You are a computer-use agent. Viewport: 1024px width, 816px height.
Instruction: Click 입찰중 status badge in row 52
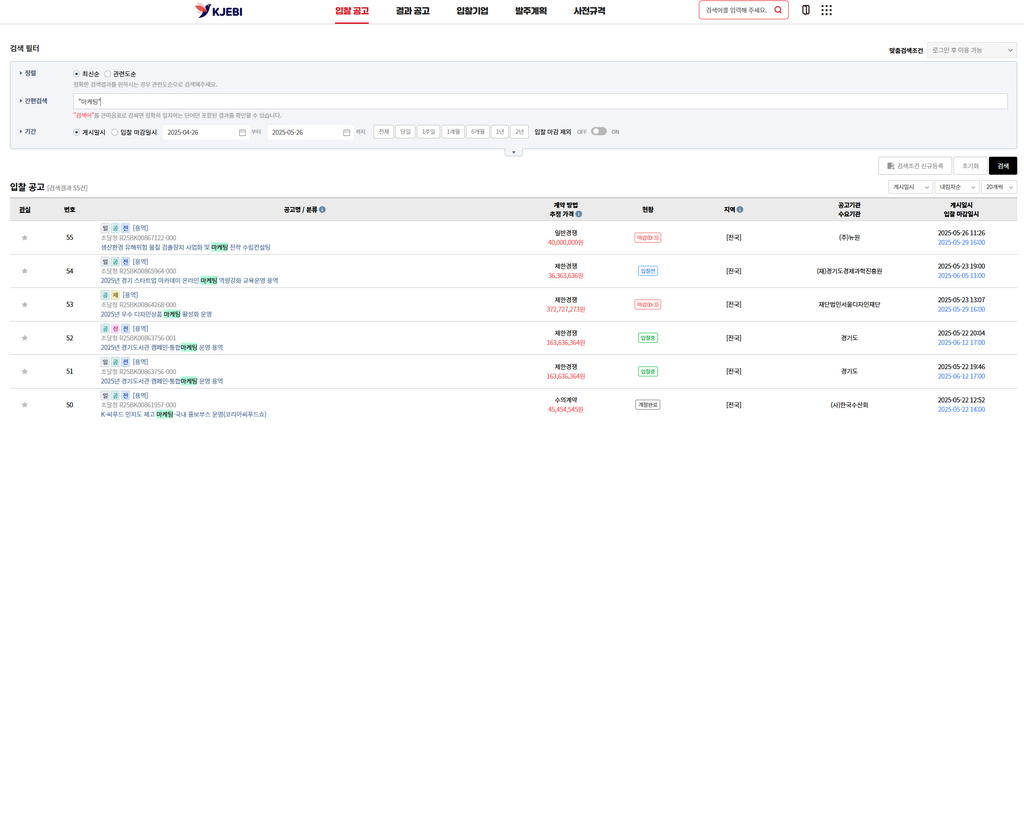click(648, 338)
